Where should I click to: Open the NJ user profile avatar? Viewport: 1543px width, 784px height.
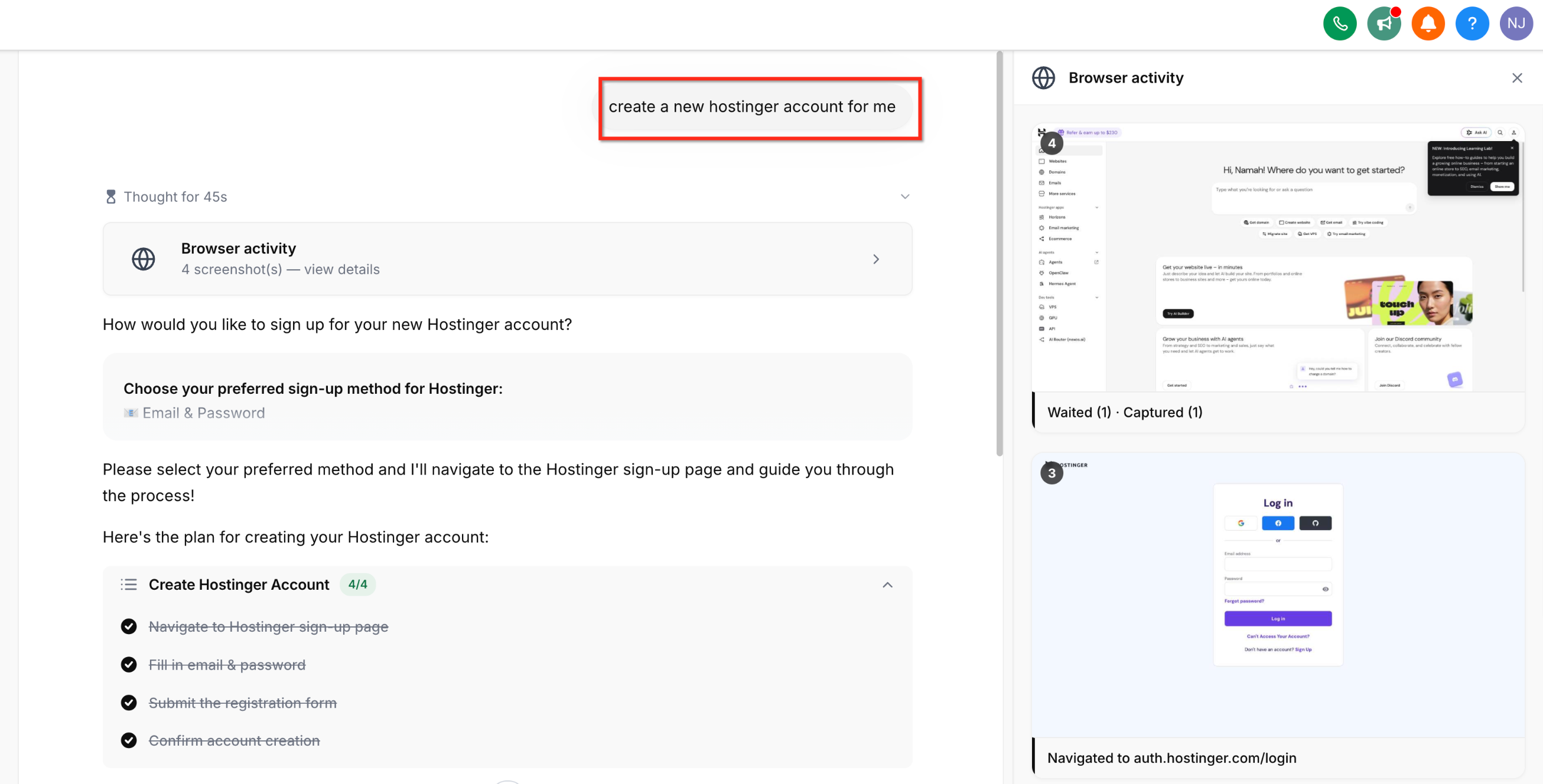click(x=1516, y=24)
